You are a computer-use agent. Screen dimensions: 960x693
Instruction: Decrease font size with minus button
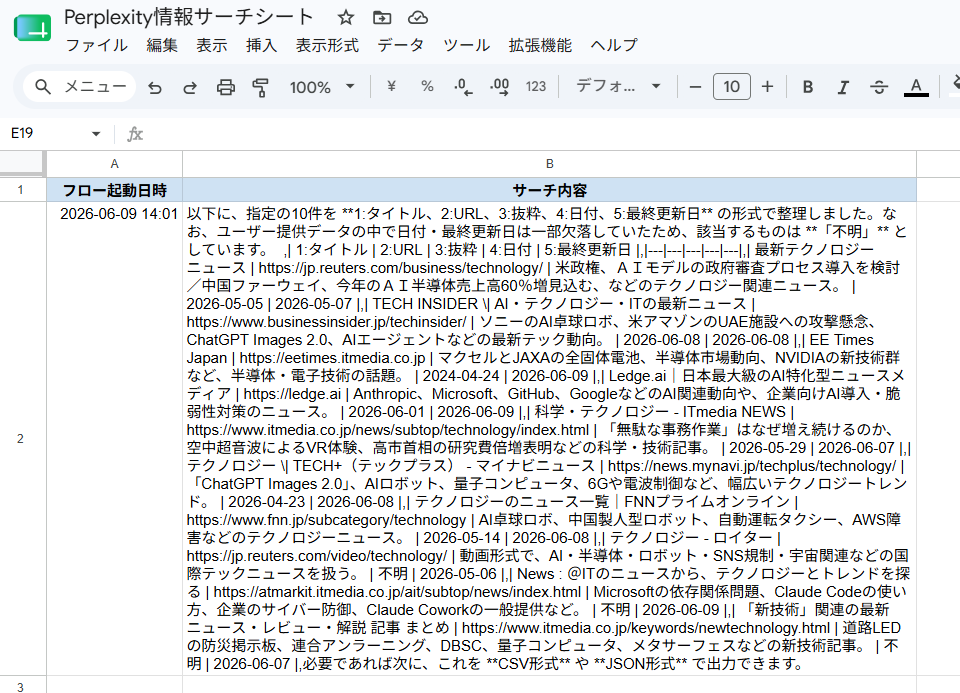pos(695,87)
